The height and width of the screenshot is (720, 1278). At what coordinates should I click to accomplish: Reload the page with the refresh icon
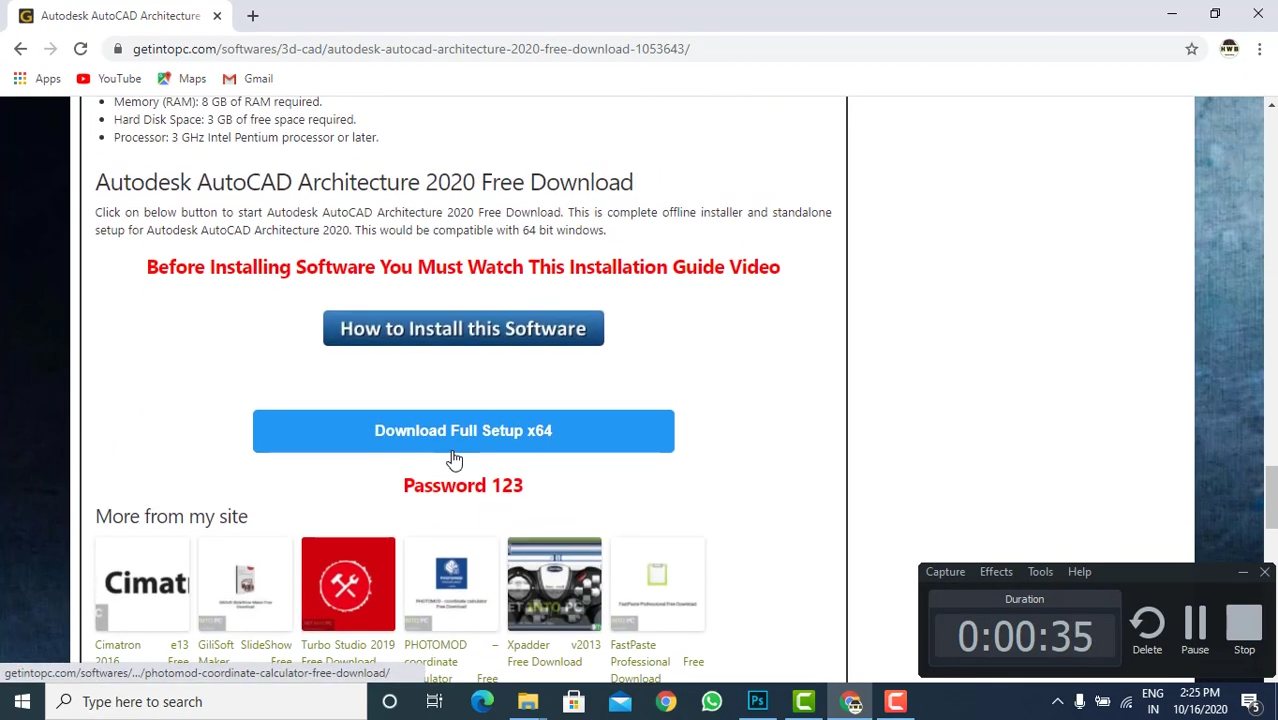[80, 49]
